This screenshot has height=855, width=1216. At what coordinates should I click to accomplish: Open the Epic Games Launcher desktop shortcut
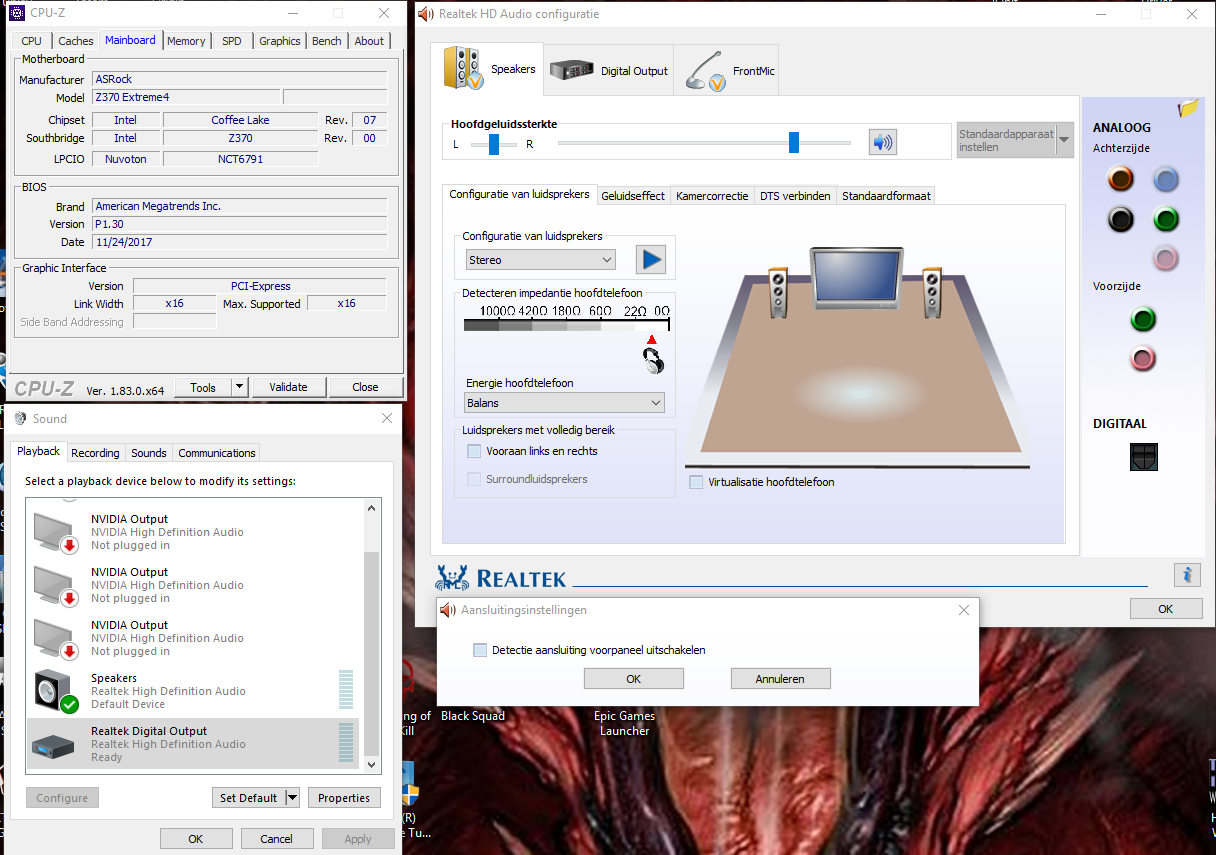coord(624,723)
